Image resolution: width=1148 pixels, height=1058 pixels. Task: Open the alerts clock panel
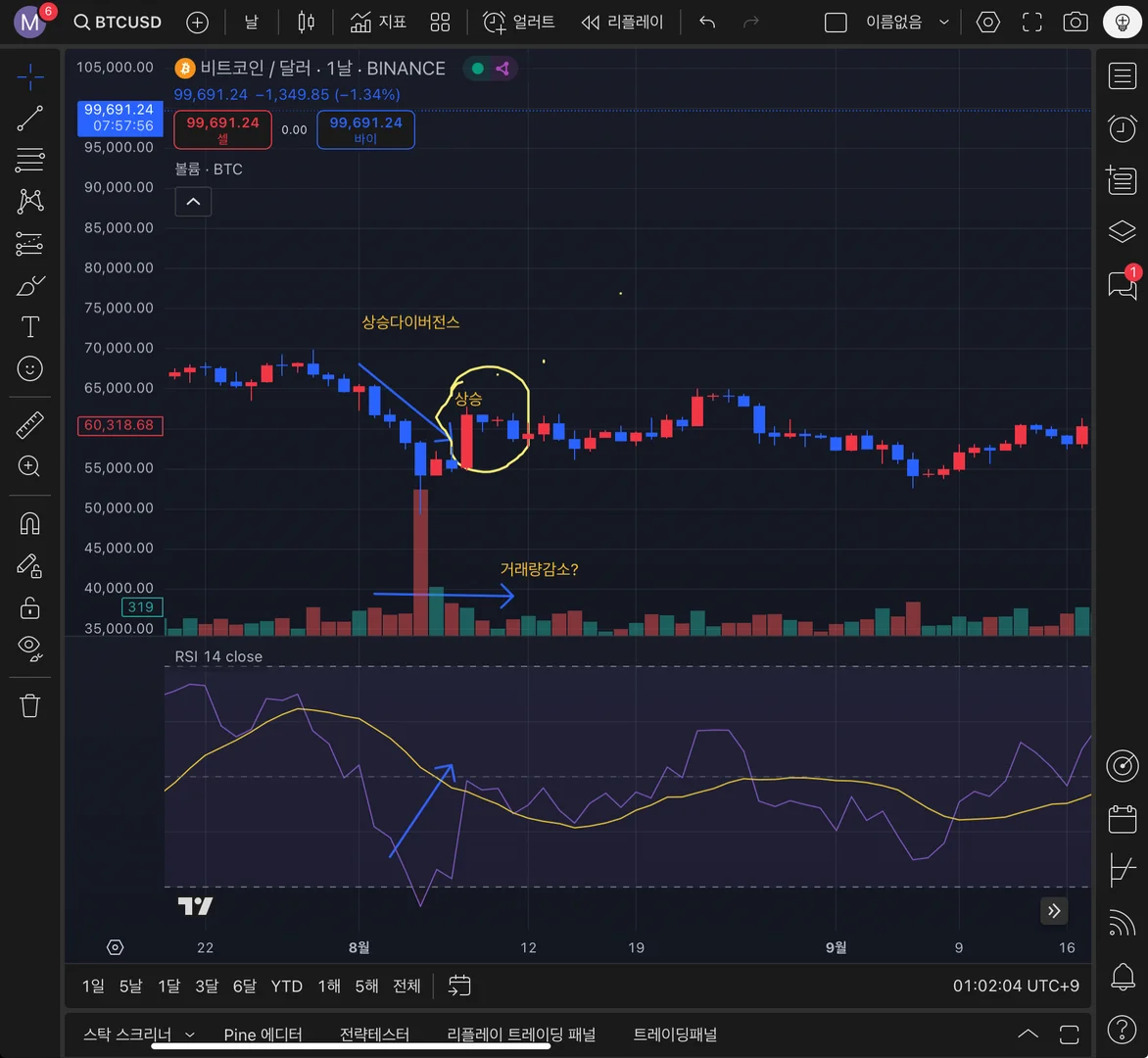1122,129
